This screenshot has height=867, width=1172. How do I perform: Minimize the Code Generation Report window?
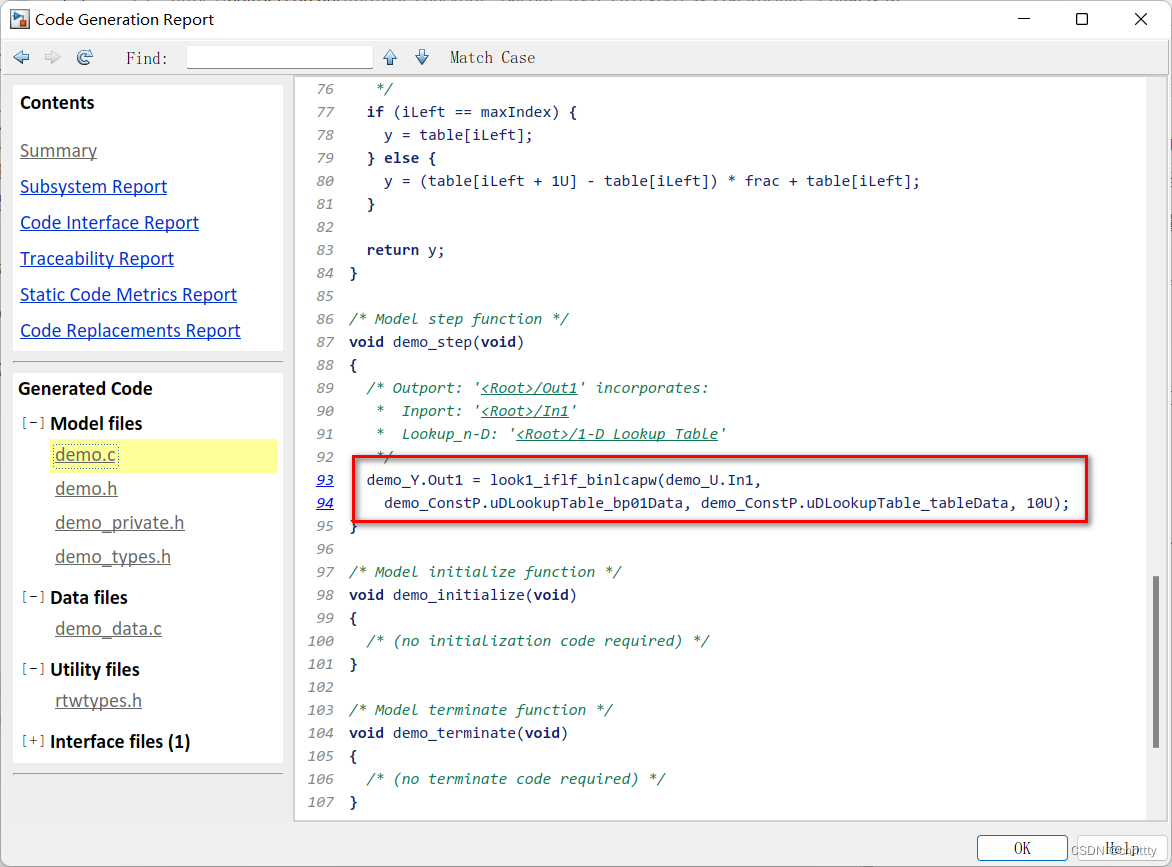(1024, 19)
